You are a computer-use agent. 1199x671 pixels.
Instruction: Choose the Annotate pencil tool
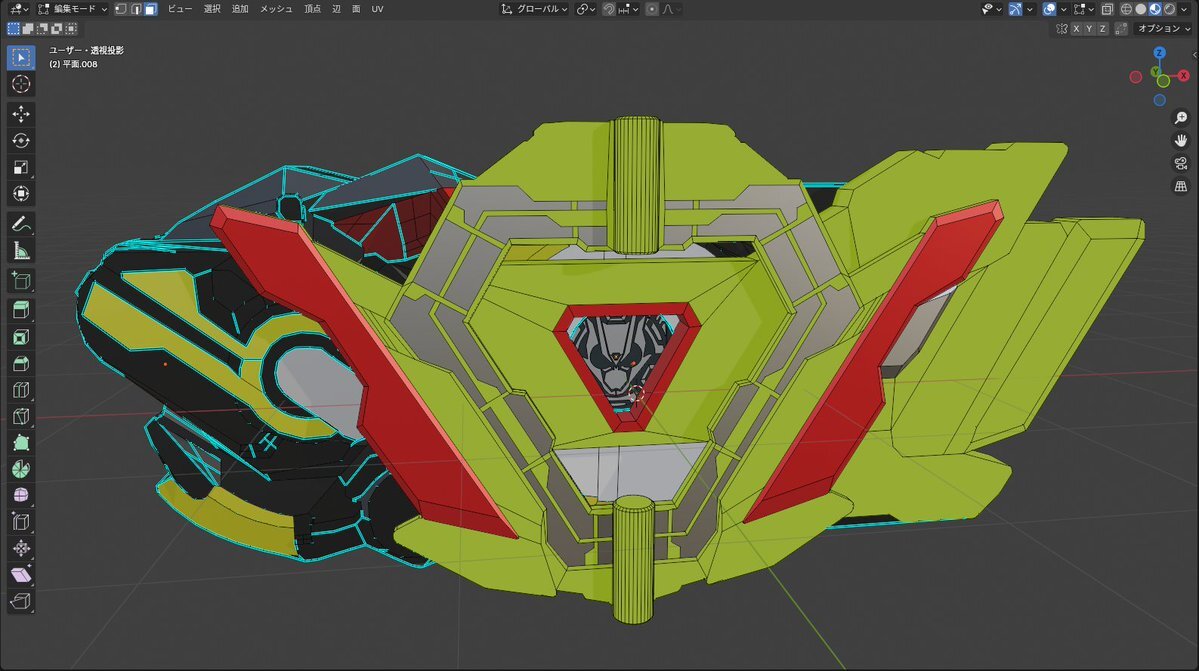tap(21, 223)
